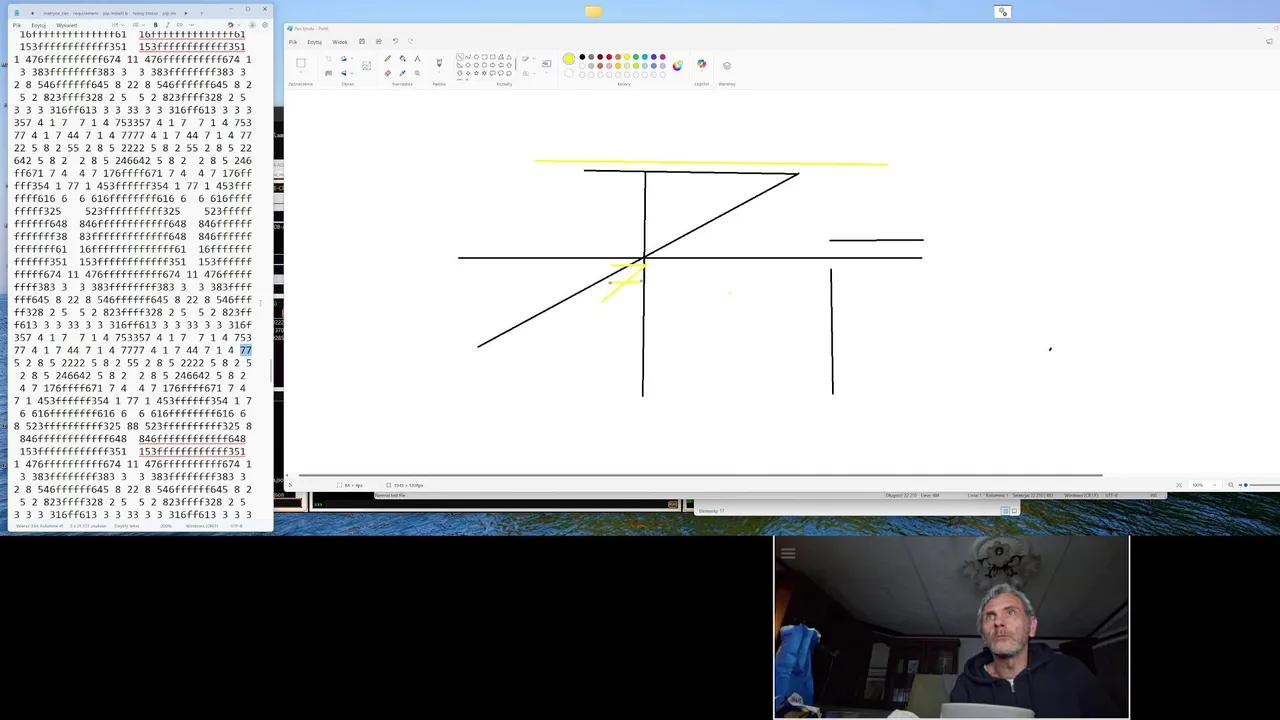The width and height of the screenshot is (1280, 720).
Task: Click the Notepad vertical scrollbar
Action: pyautogui.click(x=272, y=370)
